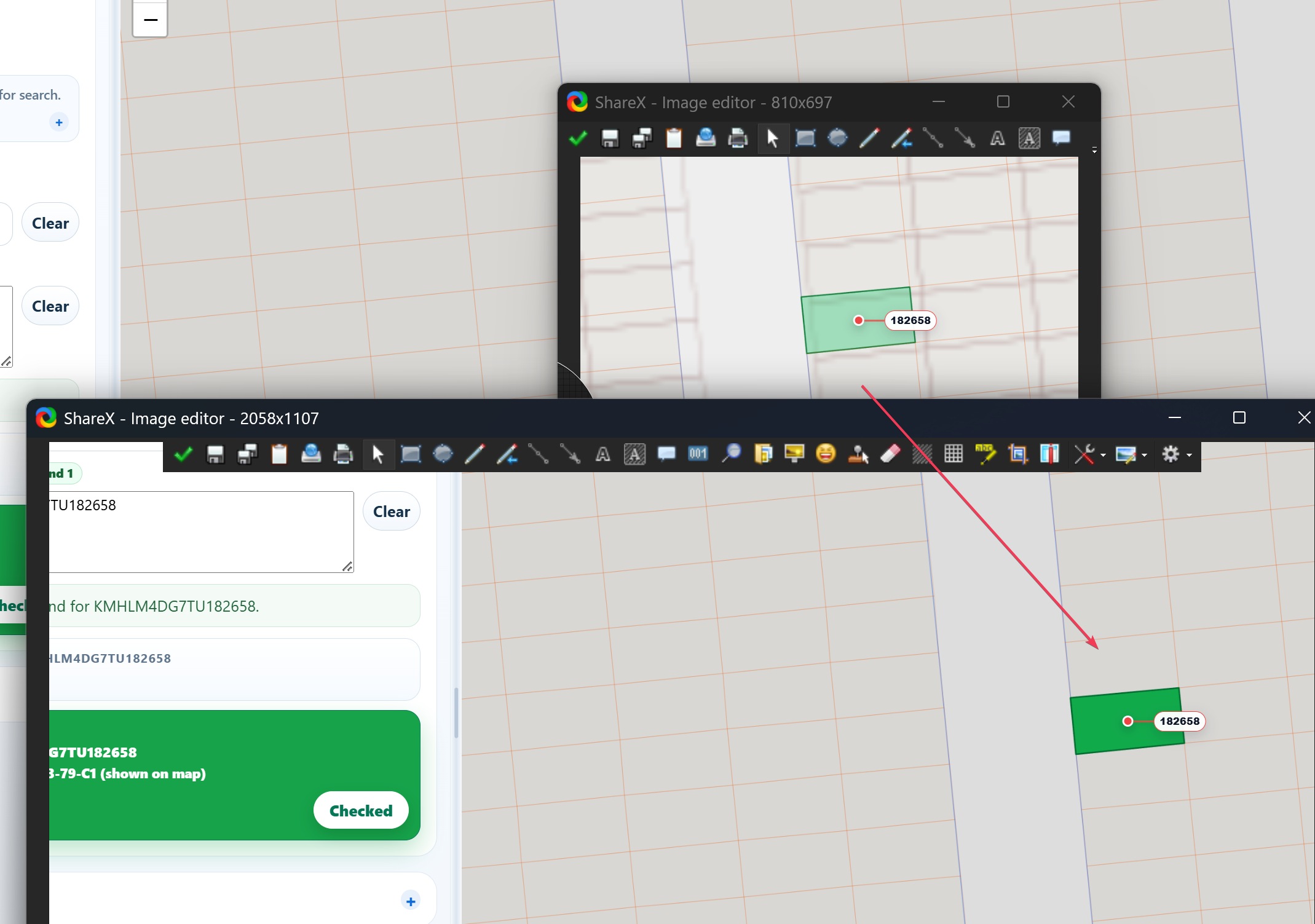1315x924 pixels.
Task: Click Save As icon in 2058x1107 editor
Action: point(247,454)
